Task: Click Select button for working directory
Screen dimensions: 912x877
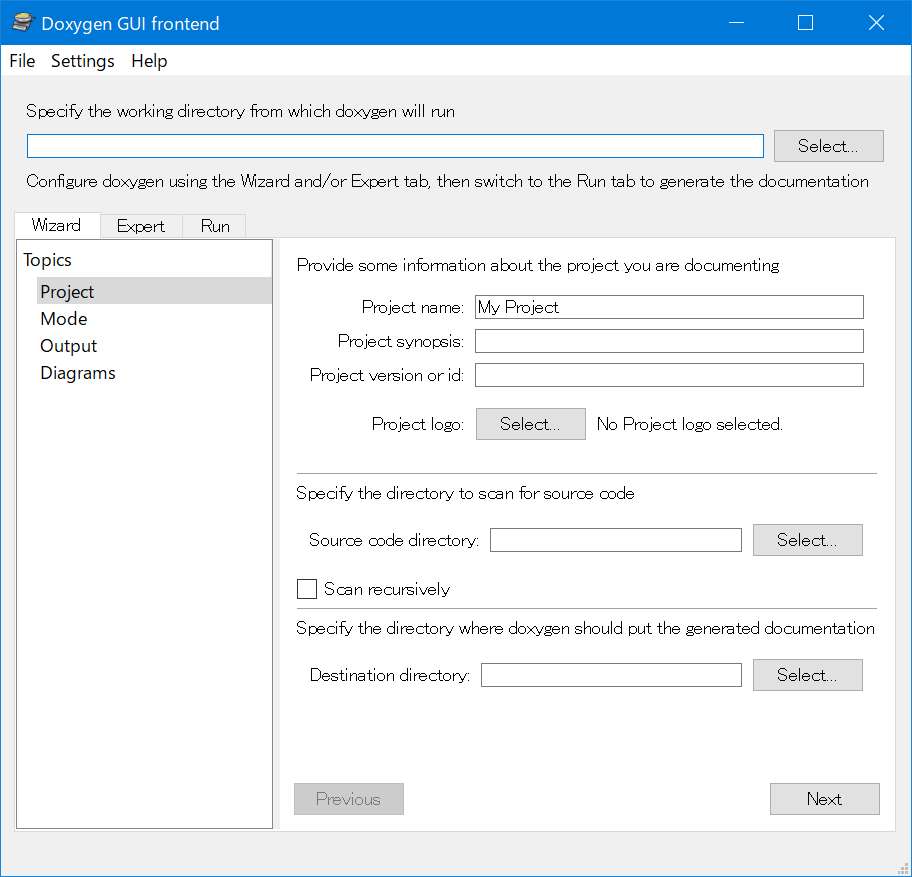Action: coord(828,145)
